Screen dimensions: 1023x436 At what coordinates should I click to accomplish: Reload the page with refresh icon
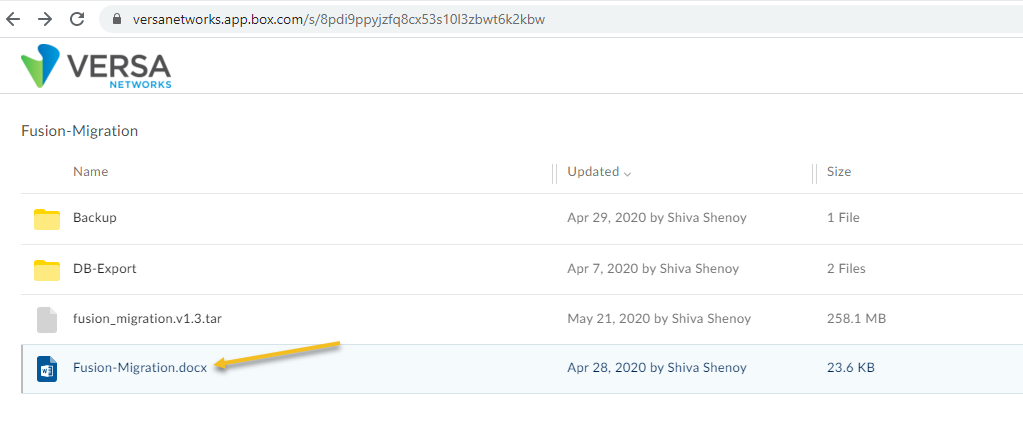[78, 19]
